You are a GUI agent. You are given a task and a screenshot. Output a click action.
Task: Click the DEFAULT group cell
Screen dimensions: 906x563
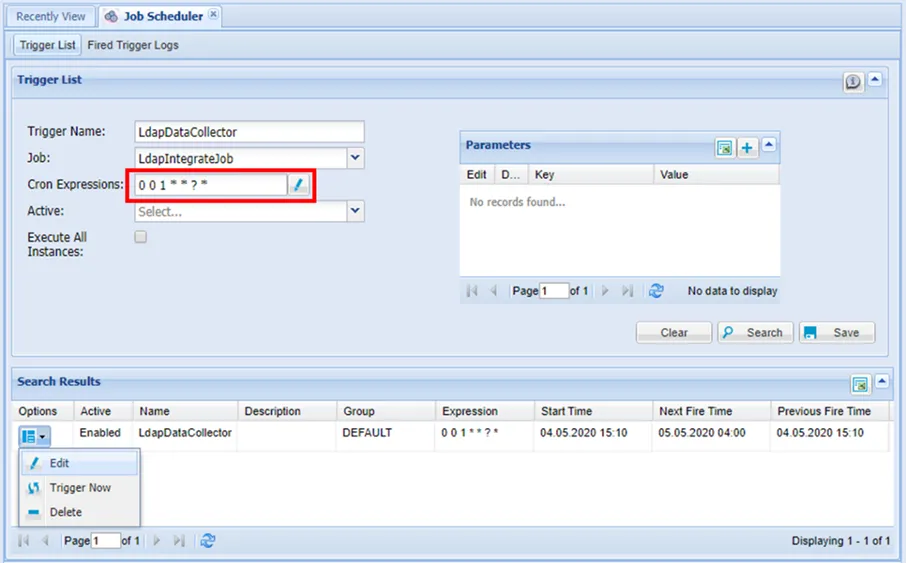coord(367,433)
